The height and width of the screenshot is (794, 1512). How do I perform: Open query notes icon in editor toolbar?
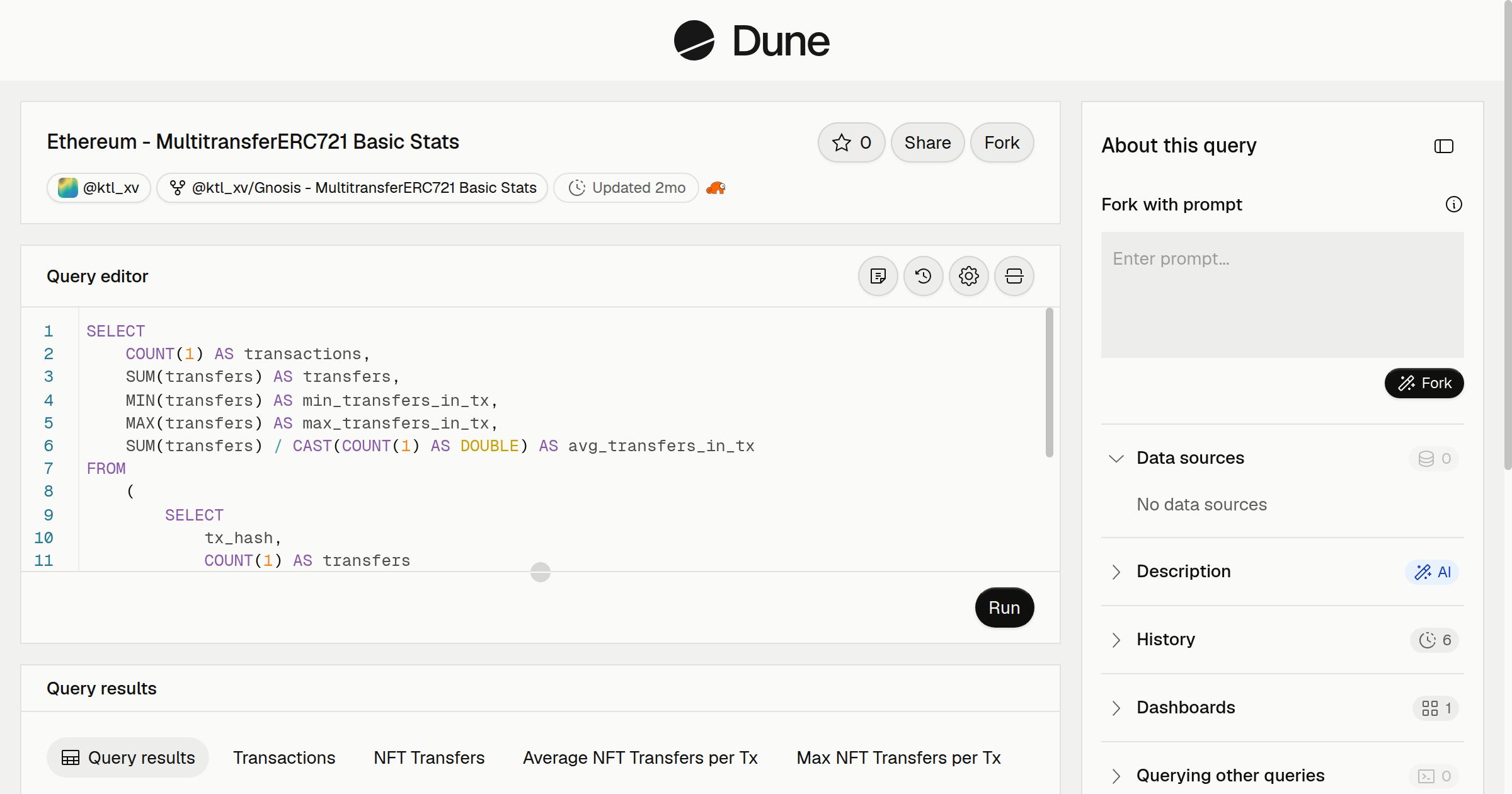[878, 276]
